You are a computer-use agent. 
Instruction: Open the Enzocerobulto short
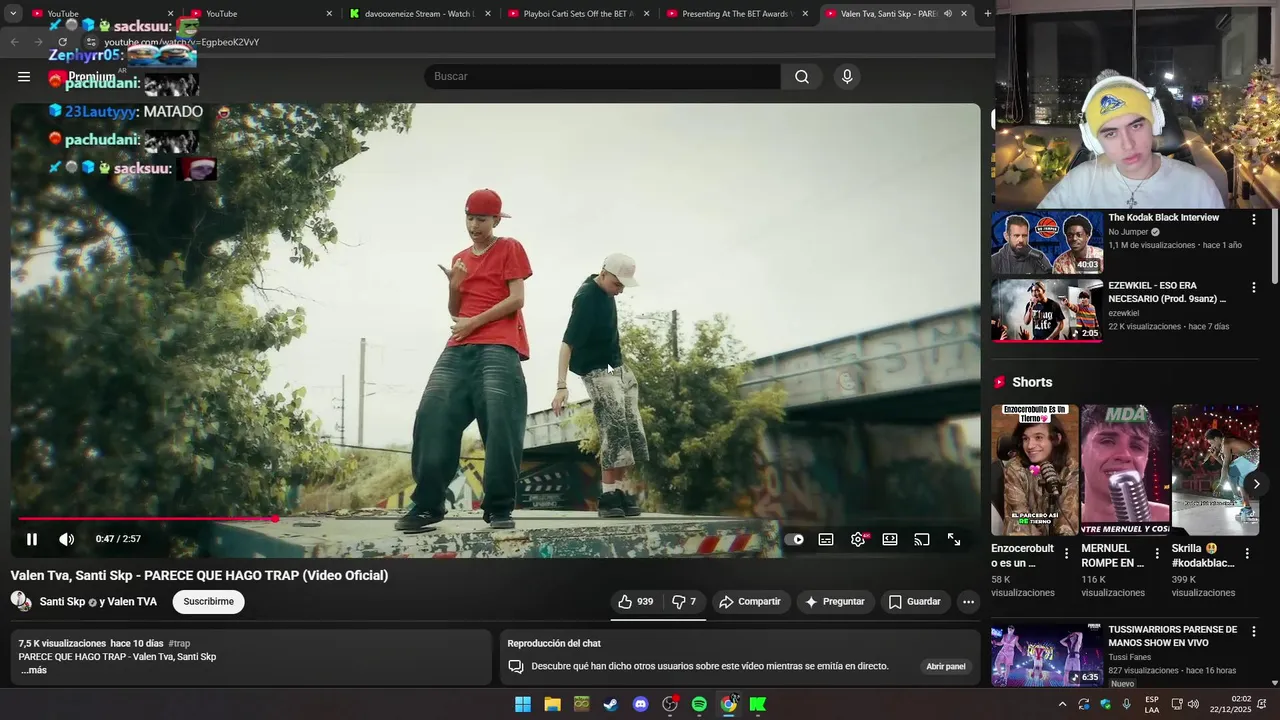[x=1035, y=470]
